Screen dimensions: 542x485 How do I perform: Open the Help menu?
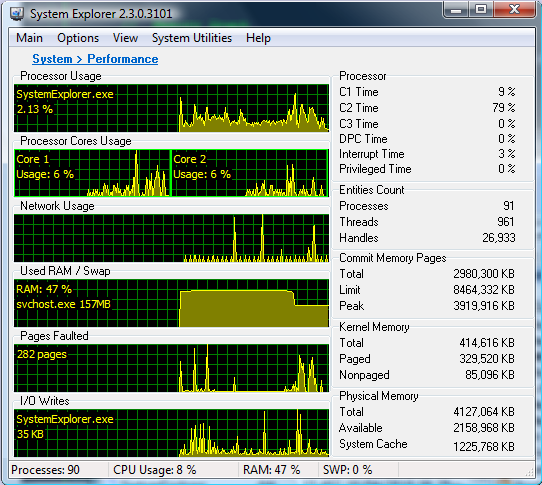(x=258, y=38)
